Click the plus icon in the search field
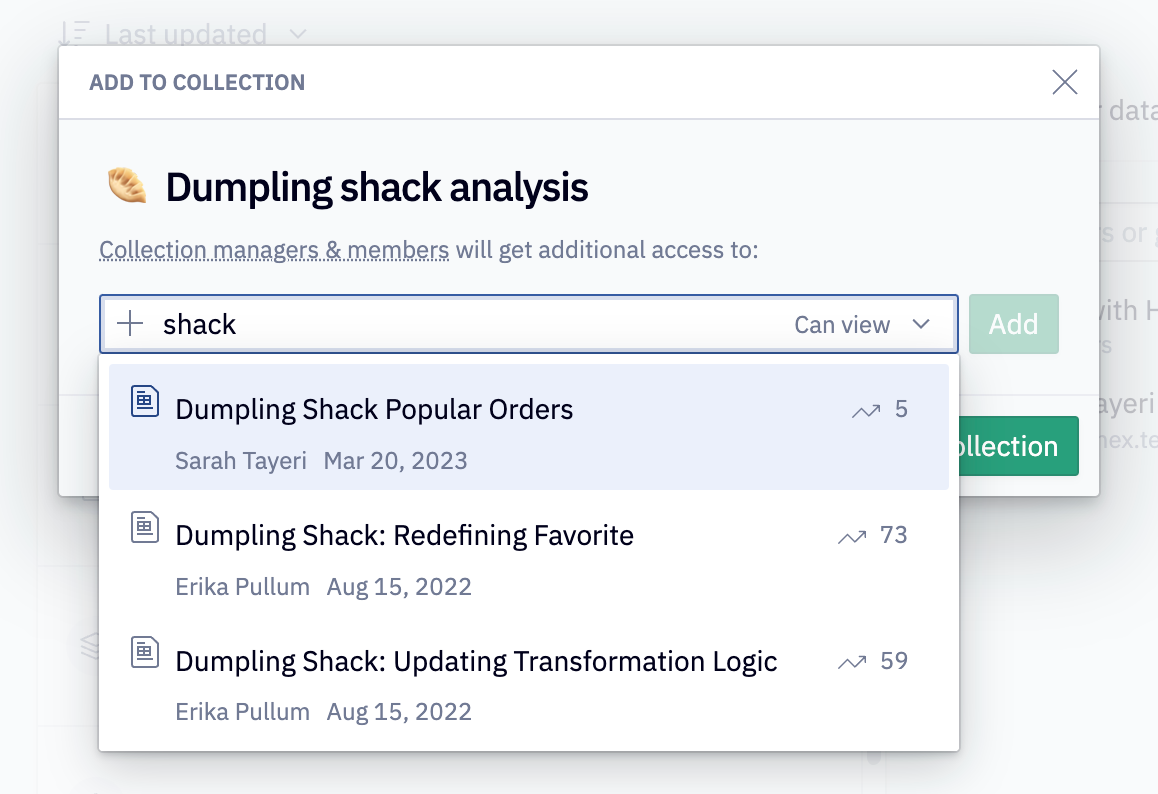Image resolution: width=1158 pixels, height=794 pixels. [x=131, y=323]
